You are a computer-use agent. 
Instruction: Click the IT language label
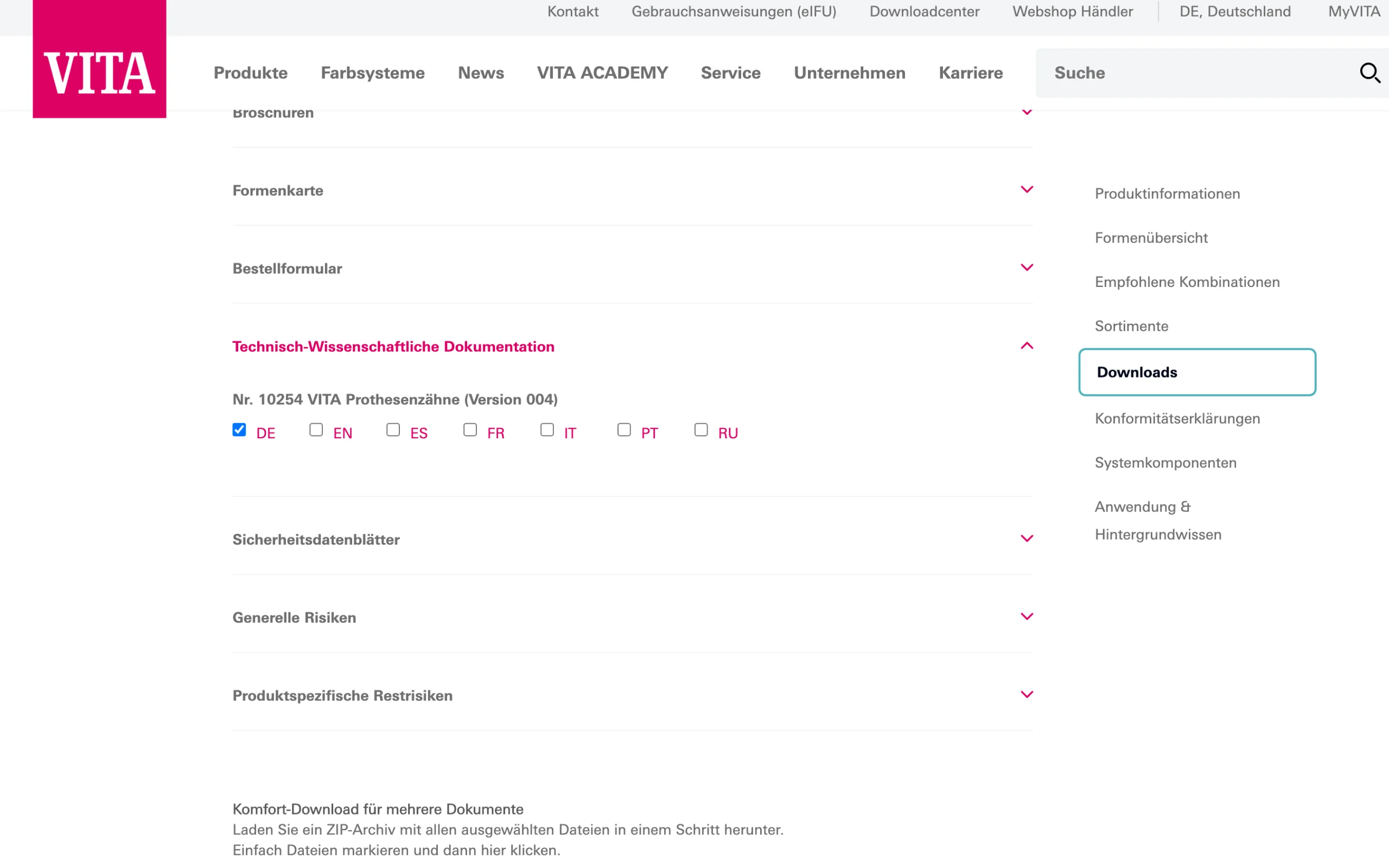point(570,433)
